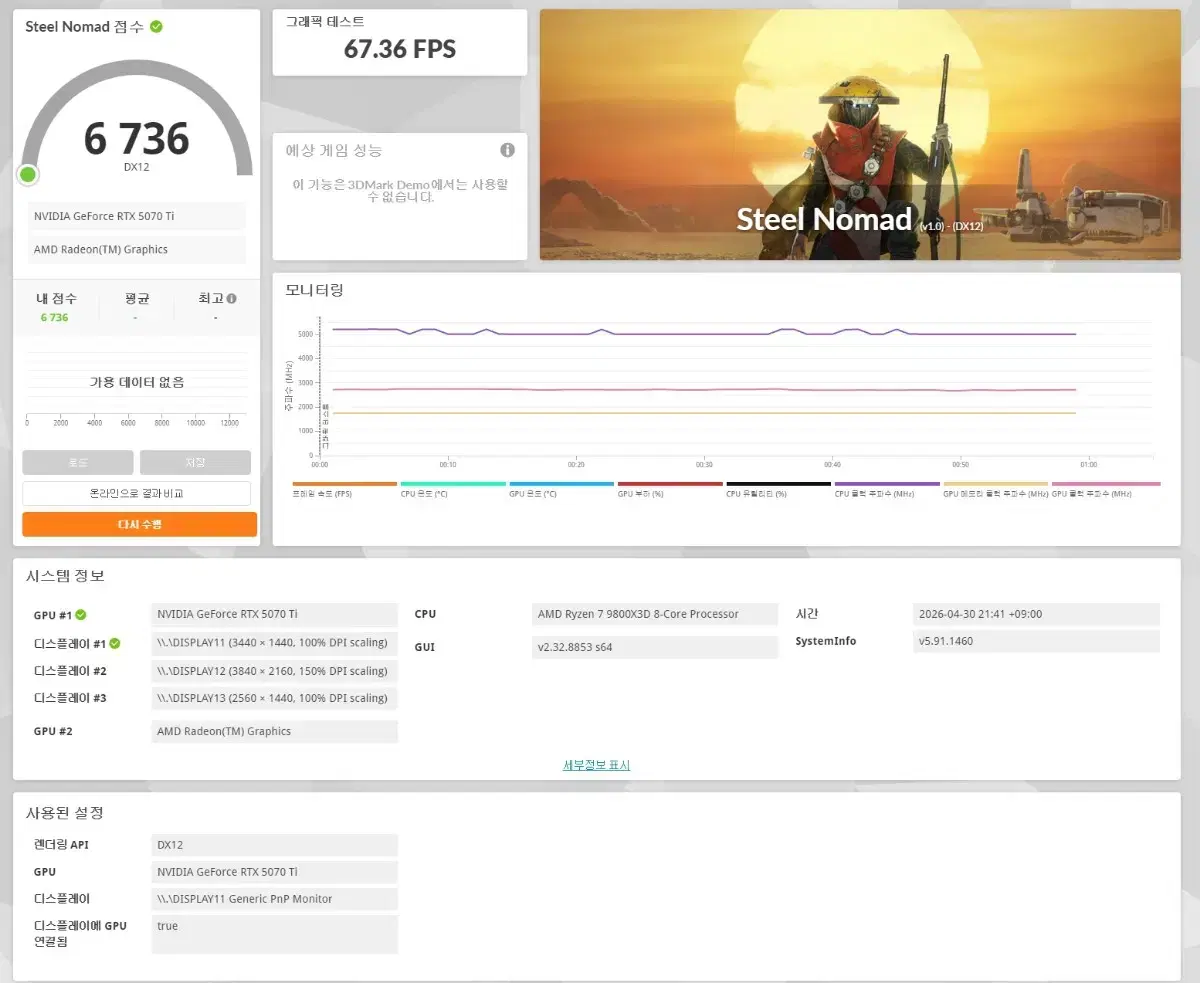Click the SystemInfo version v5.91.1460
Viewport: 1200px width, 983px height.
[1037, 641]
